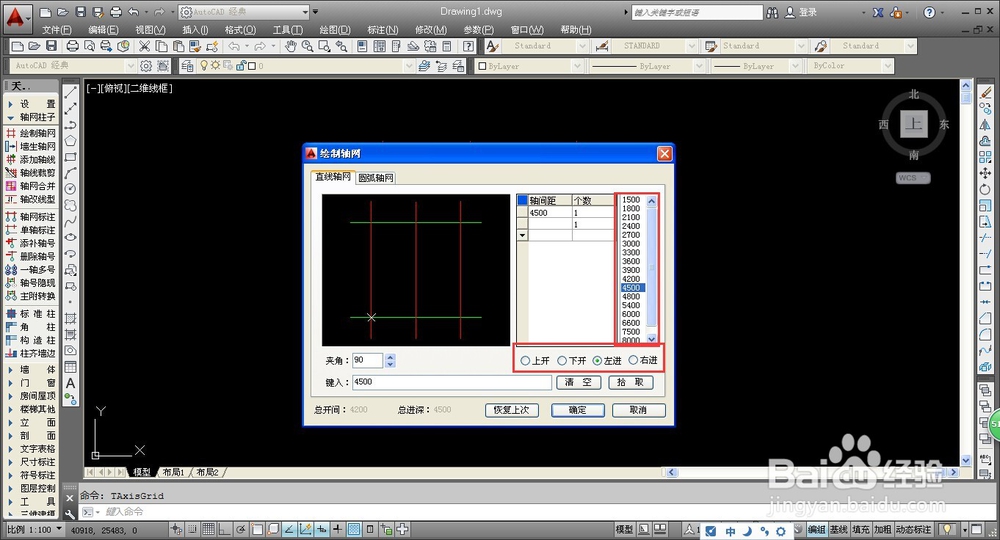This screenshot has height=540, width=1000.
Task: Click the 轴改线型 tool
Action: [31, 200]
